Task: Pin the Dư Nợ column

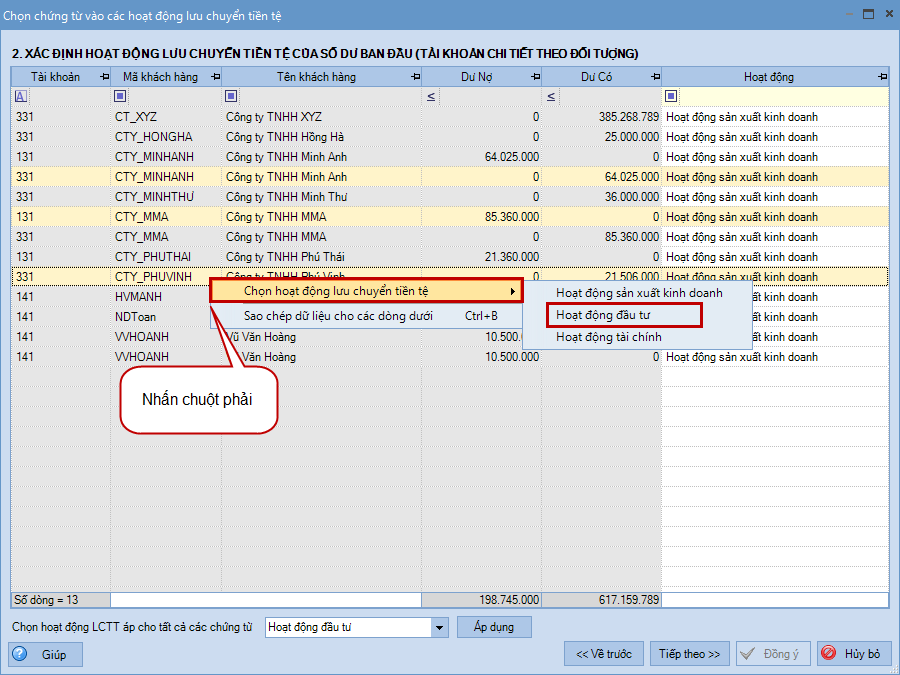Action: point(535,77)
